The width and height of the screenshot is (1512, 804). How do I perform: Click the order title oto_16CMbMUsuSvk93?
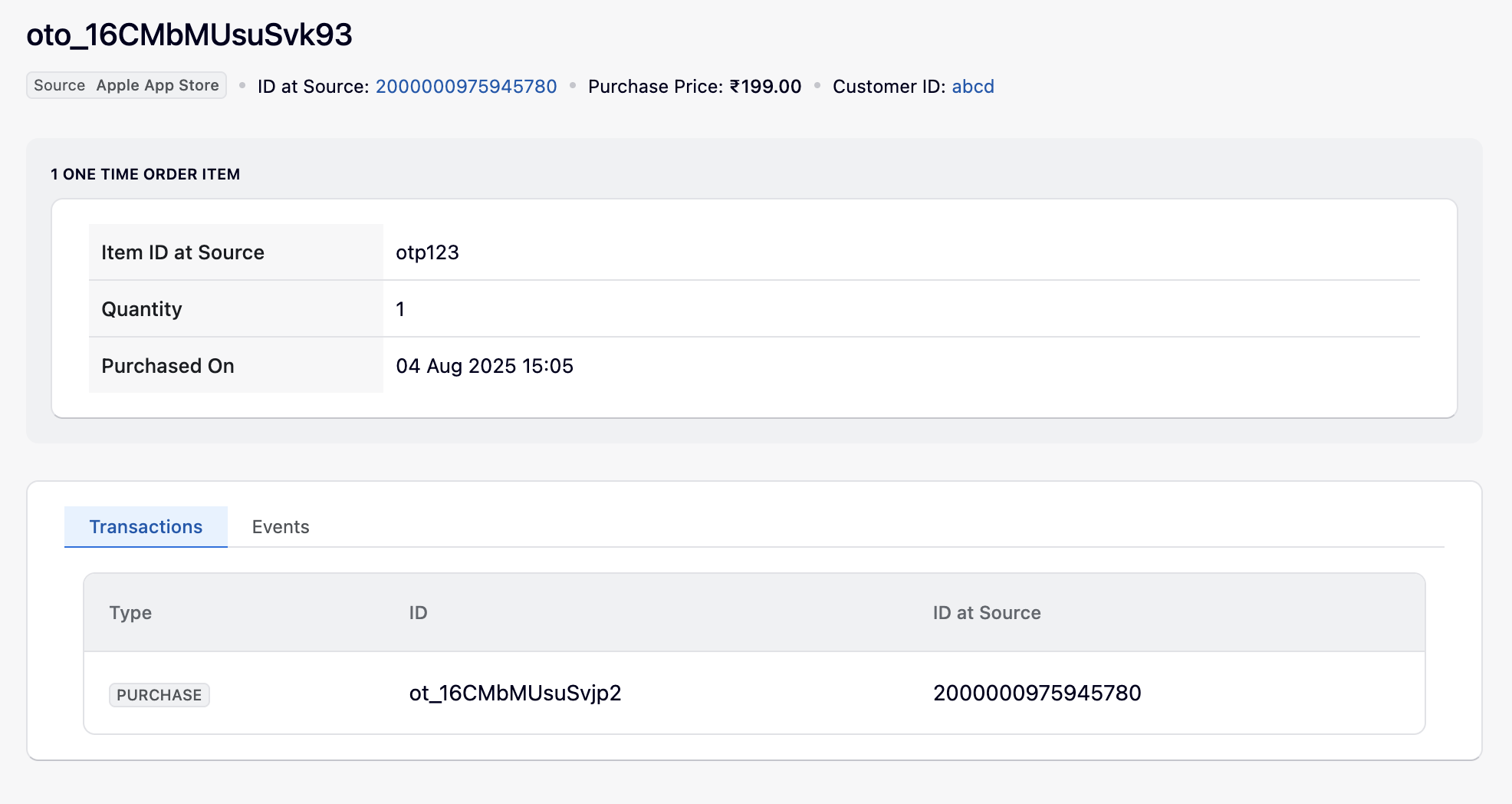coord(189,35)
